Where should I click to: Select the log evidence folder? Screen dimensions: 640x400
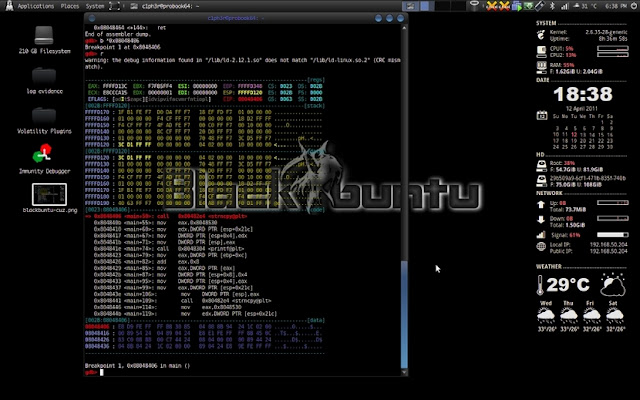(x=44, y=81)
